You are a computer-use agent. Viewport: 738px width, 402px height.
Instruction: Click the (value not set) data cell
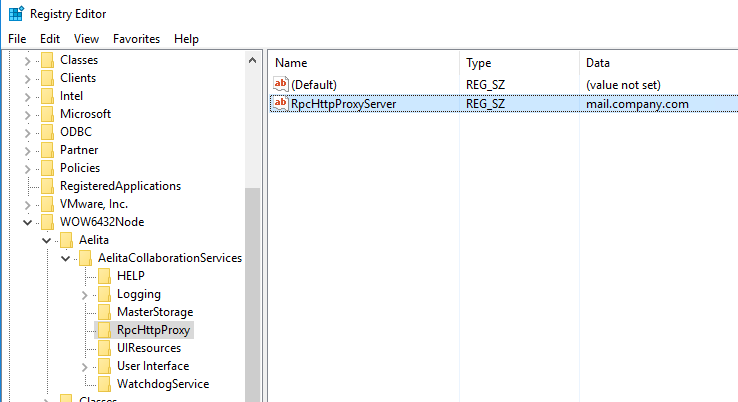[623, 85]
